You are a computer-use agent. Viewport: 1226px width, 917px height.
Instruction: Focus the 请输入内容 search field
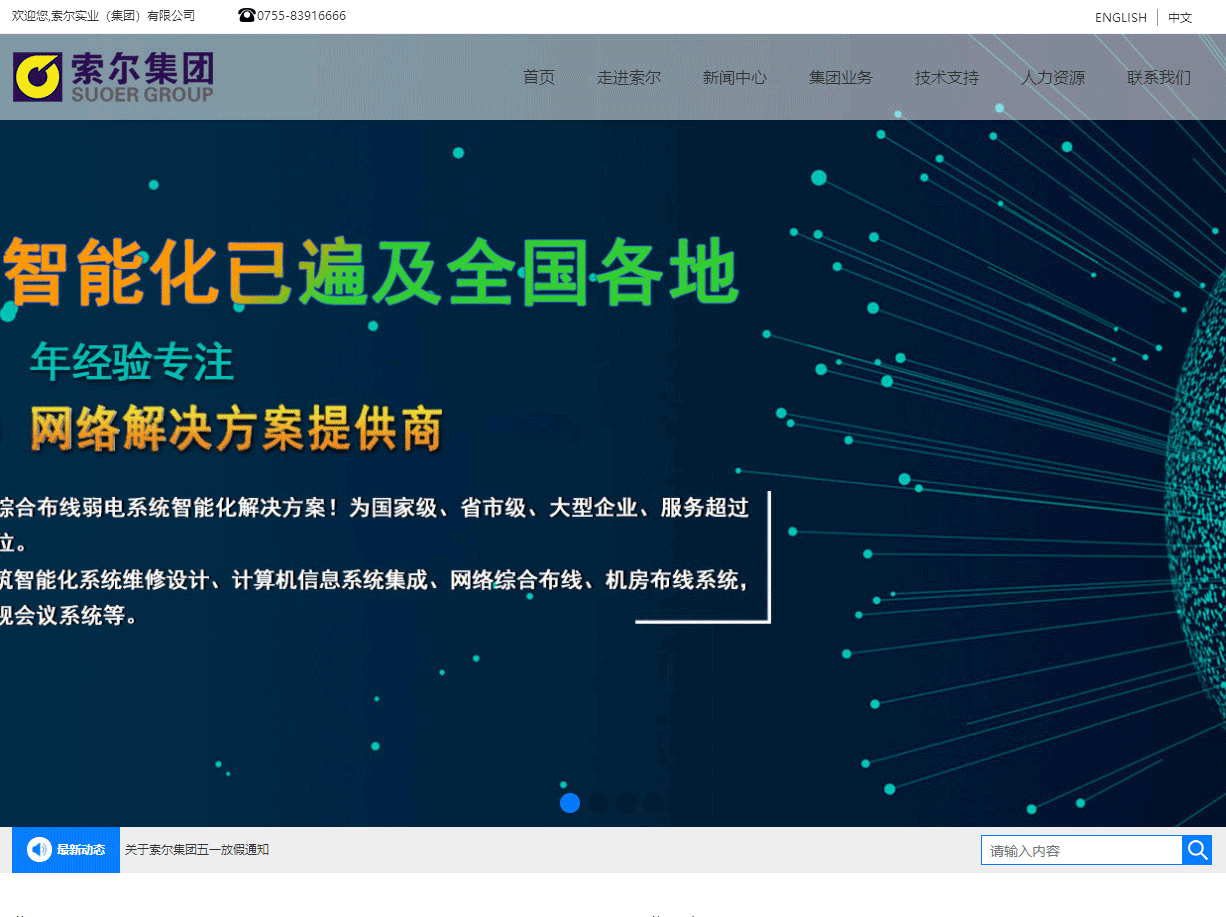coord(1082,850)
